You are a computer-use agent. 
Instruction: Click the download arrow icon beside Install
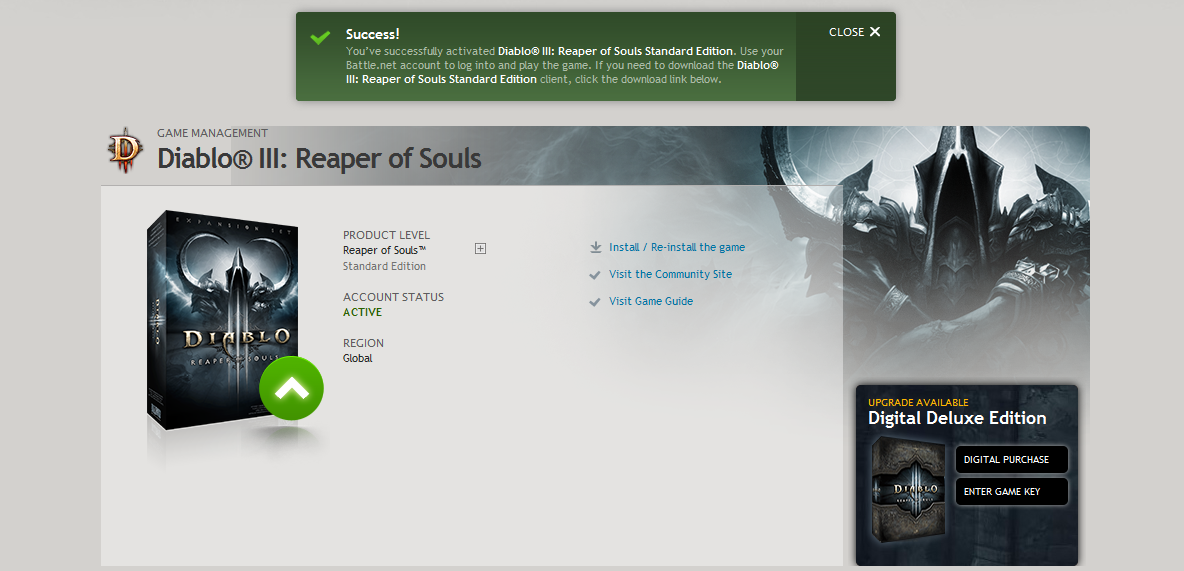[596, 247]
